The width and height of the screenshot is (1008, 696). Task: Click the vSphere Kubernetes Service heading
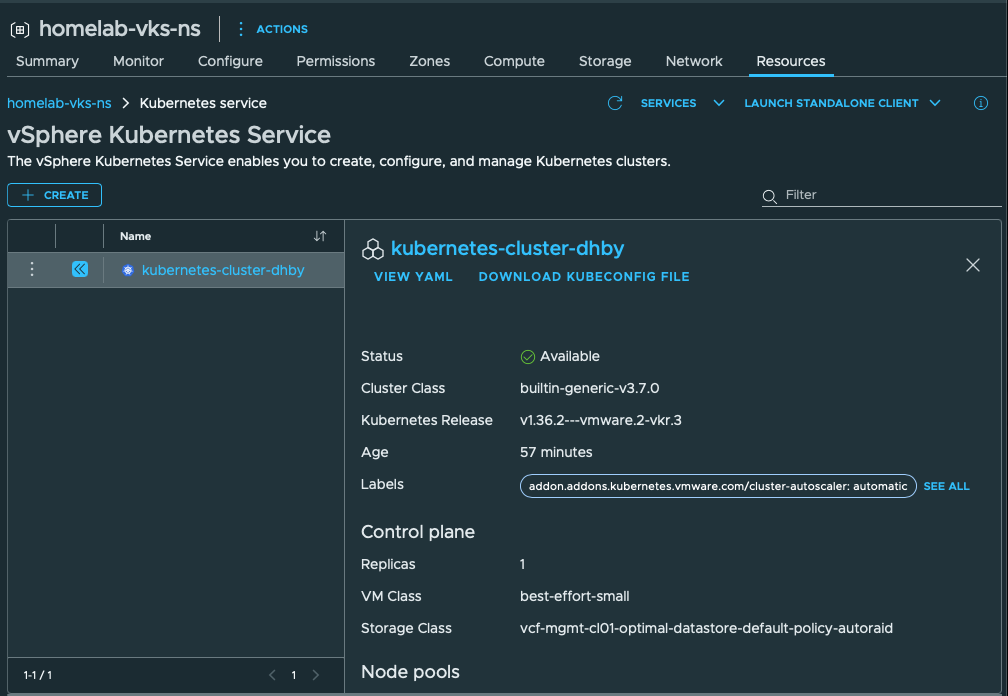169,135
